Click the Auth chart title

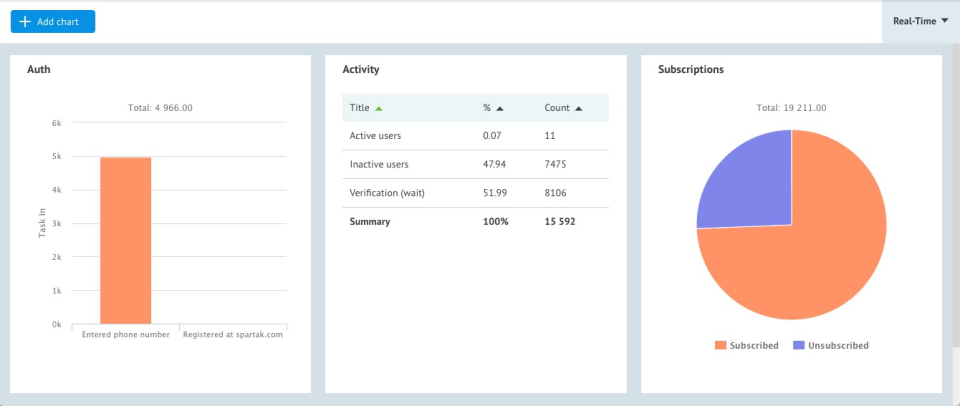coord(39,70)
